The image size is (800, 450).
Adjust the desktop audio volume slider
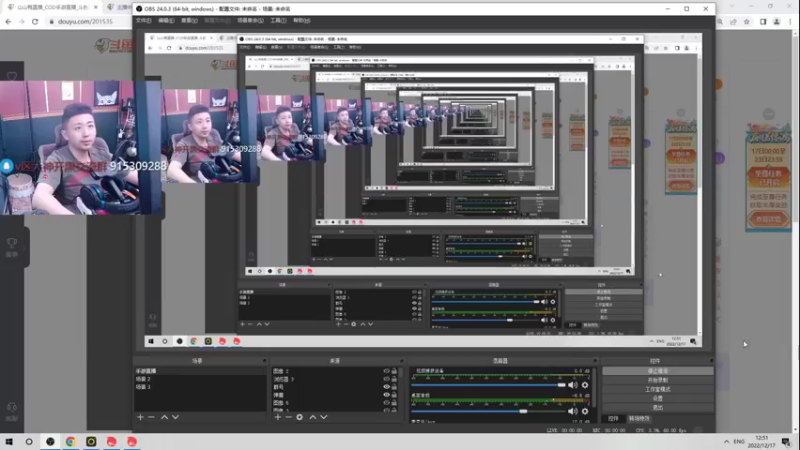click(x=489, y=411)
